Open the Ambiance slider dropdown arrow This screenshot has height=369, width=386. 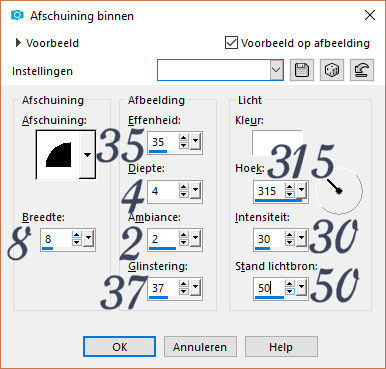click(196, 238)
